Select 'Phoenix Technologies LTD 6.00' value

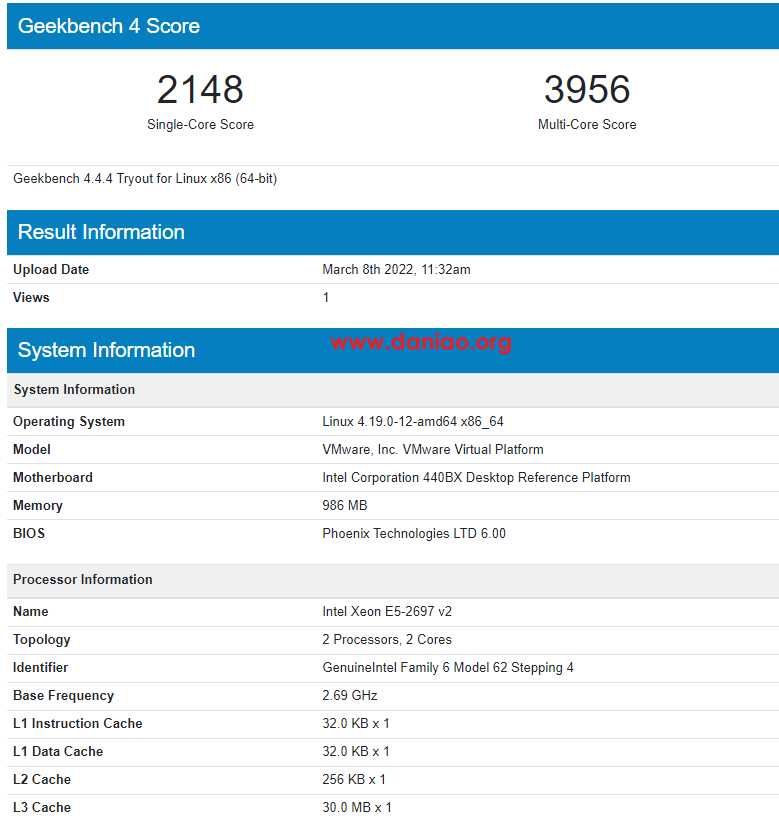click(x=413, y=533)
